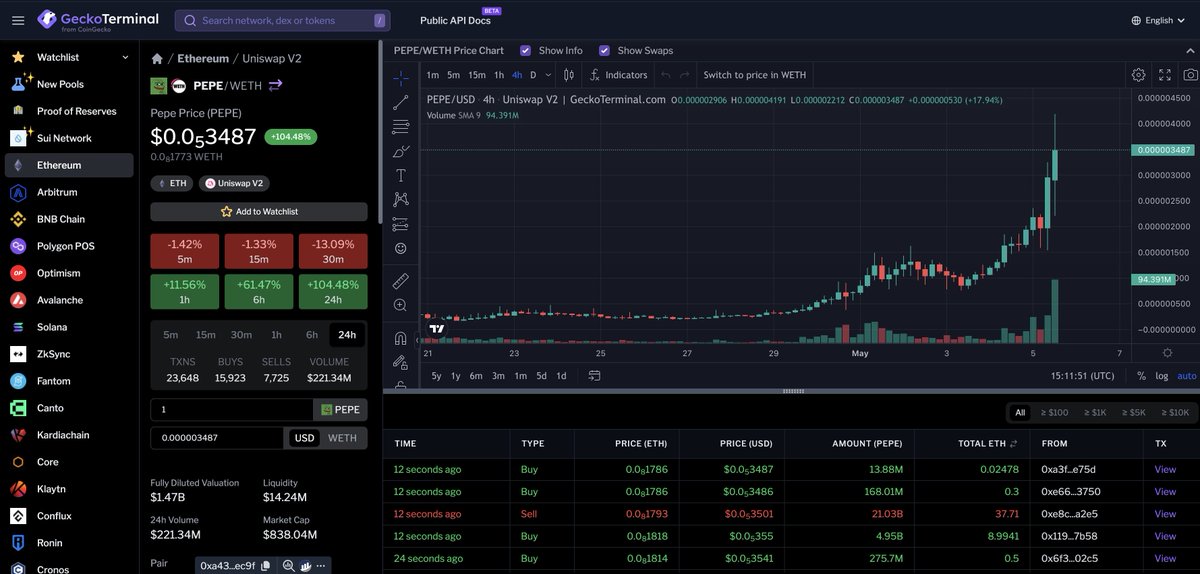Redo last chart action
The width and height of the screenshot is (1200, 574).
click(x=683, y=75)
